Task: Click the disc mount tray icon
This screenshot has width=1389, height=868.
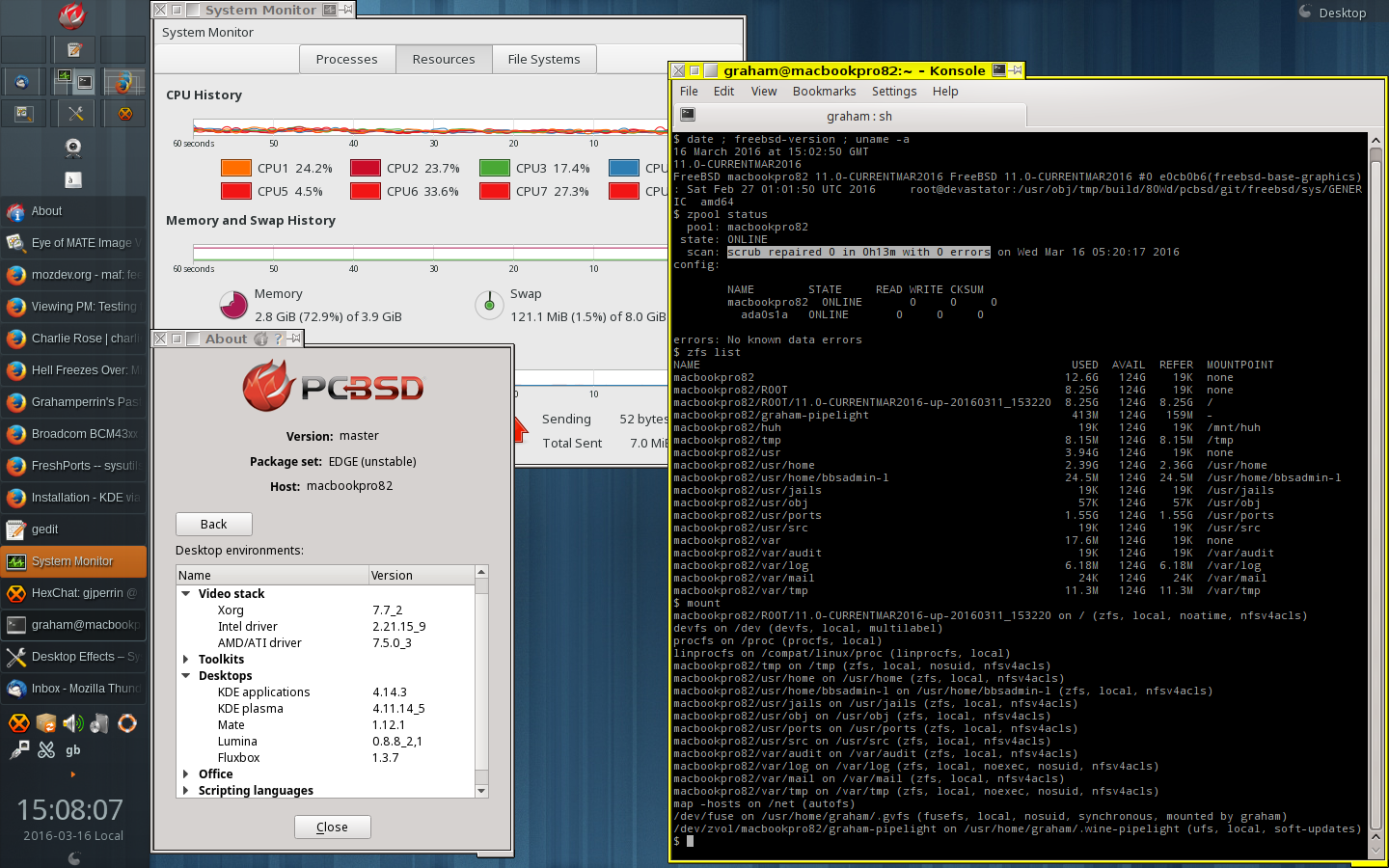Action: (100, 723)
